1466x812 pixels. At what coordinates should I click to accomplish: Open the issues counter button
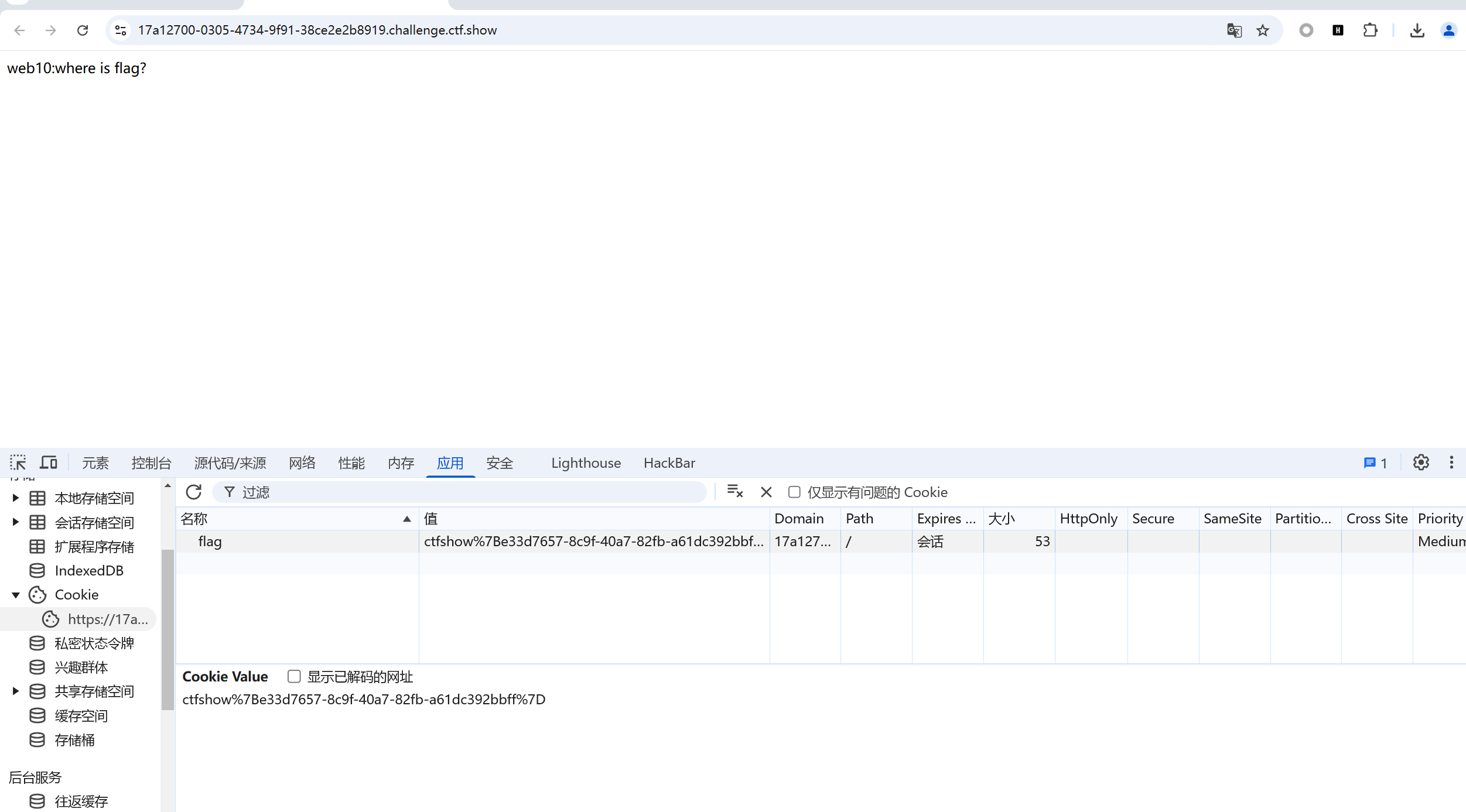point(1375,463)
